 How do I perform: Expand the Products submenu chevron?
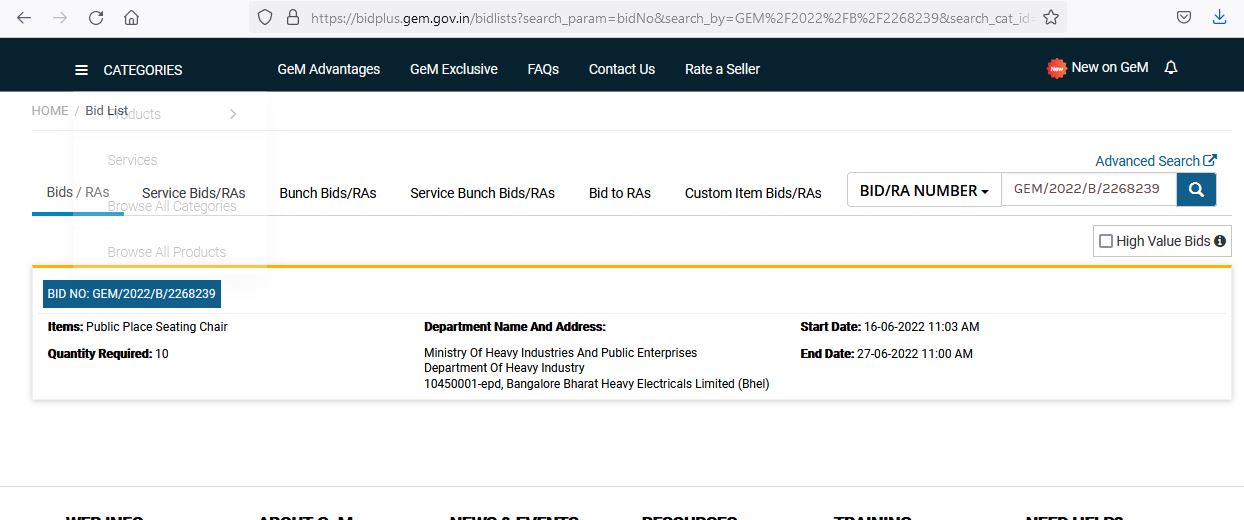[233, 114]
